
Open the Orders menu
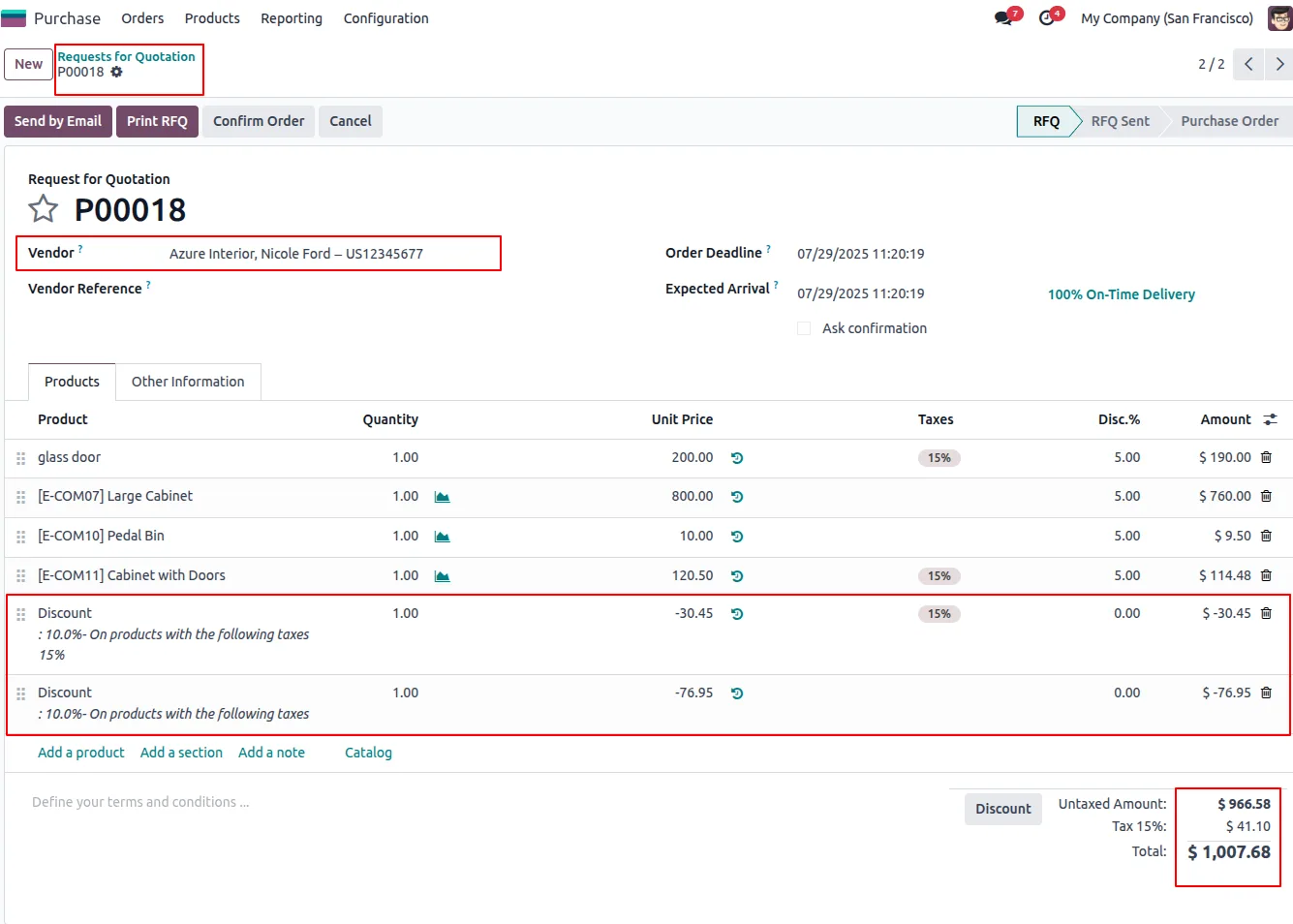(142, 18)
